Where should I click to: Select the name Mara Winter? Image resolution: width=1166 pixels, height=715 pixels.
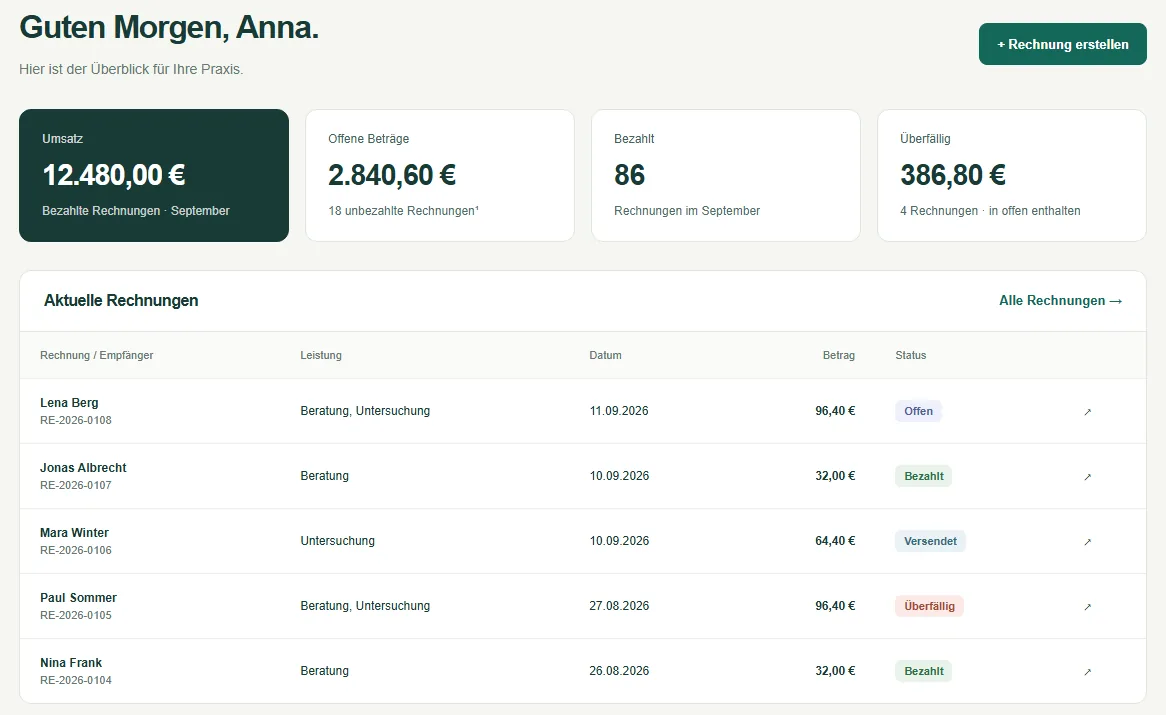pos(74,532)
